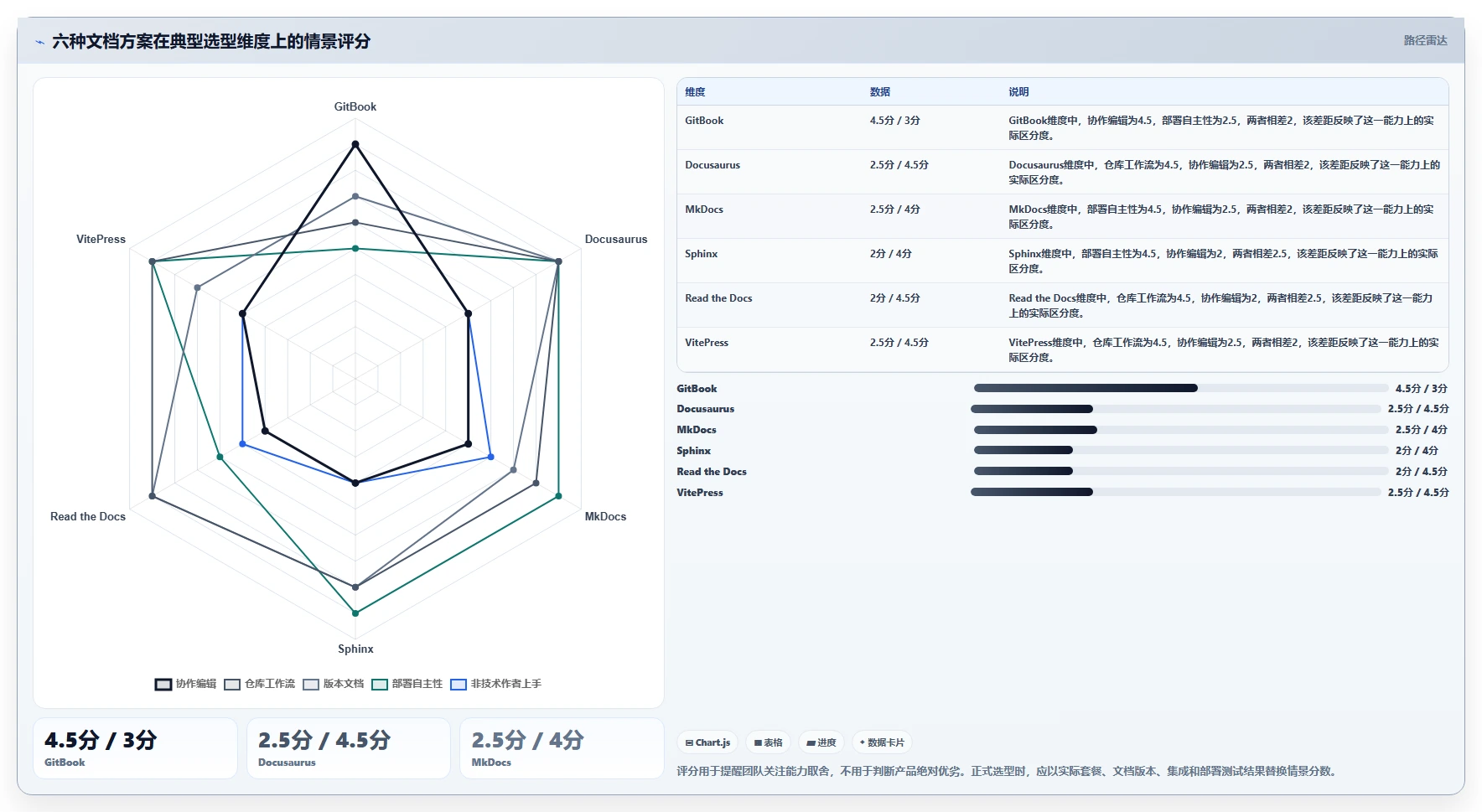Click the VitePress description text in the 说明 column
Screen dimensions: 1482x812
pos(1224,349)
